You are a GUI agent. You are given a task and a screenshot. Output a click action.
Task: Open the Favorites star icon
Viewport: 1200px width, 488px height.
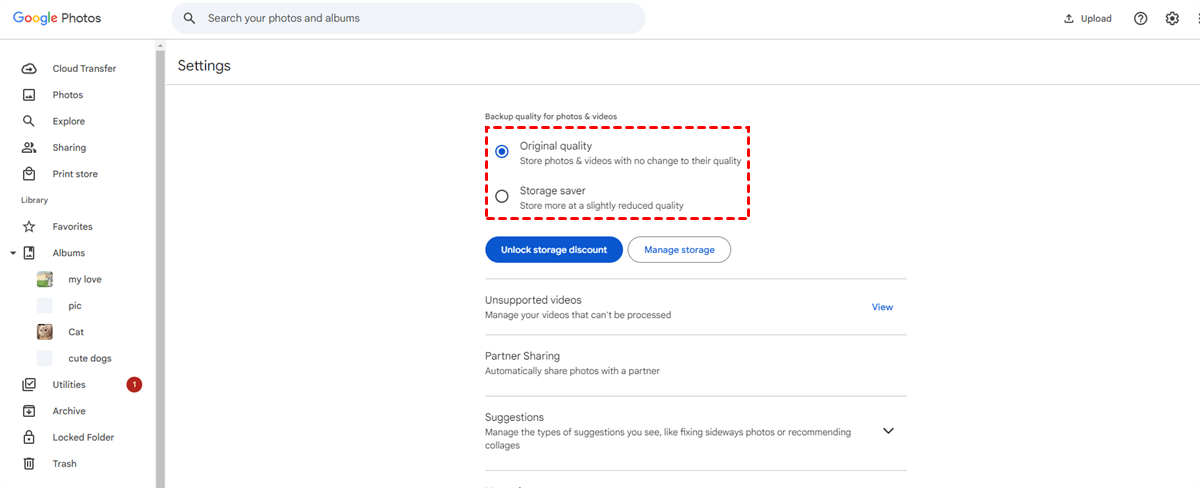click(29, 227)
